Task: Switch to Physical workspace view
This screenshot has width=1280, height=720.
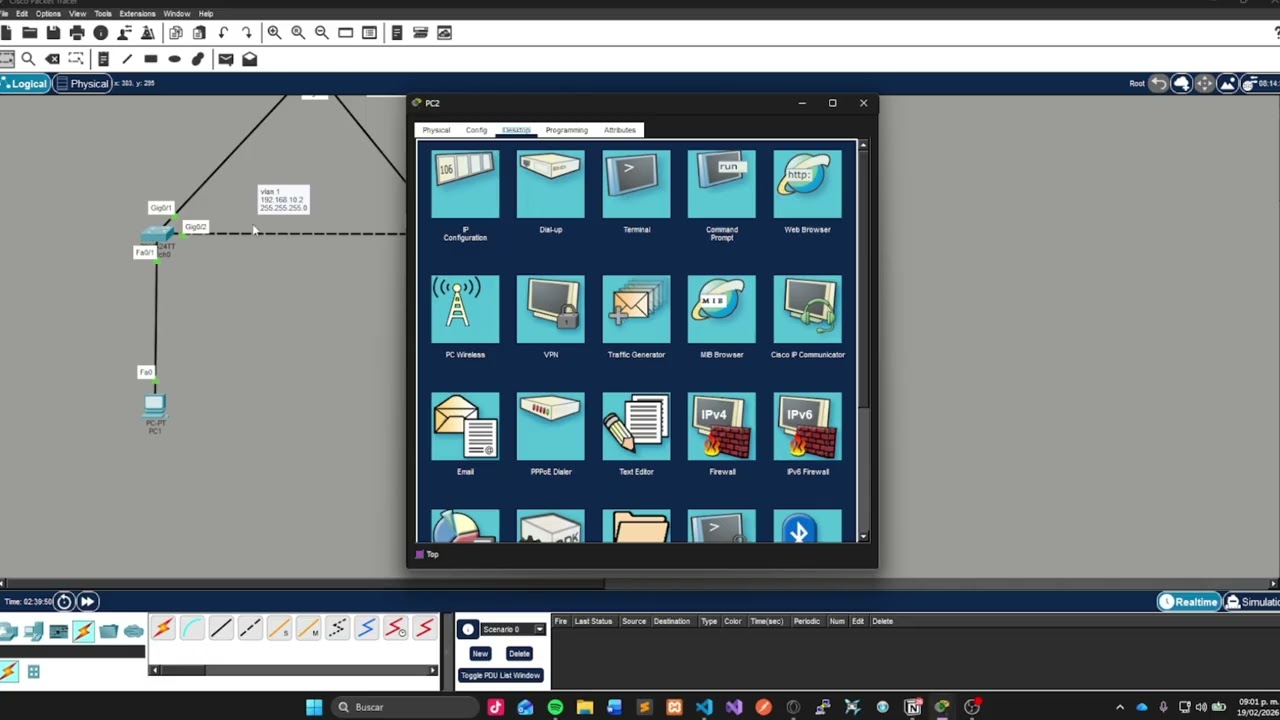Action: 83,84
